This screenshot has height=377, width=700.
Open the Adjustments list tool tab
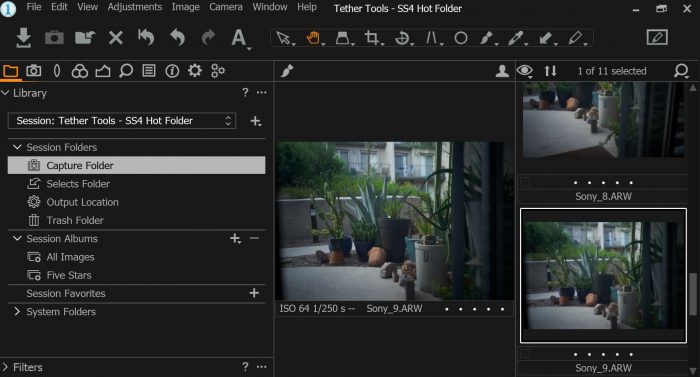(x=149, y=71)
